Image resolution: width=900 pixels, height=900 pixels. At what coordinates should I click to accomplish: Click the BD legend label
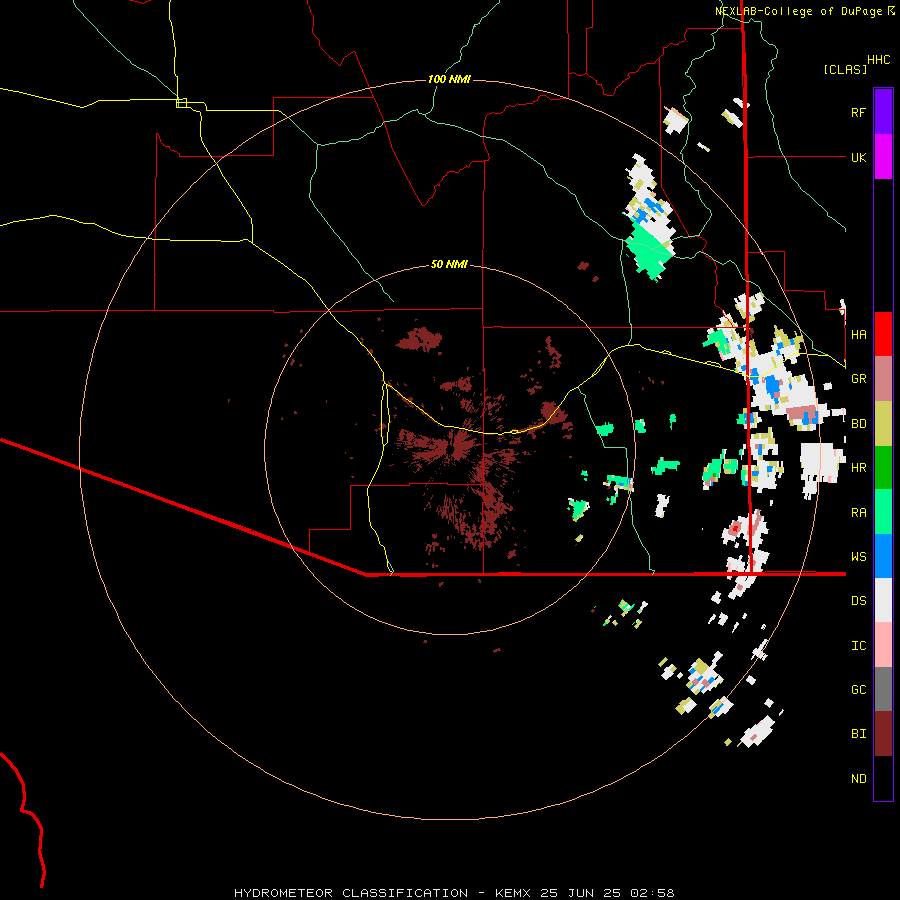pyautogui.click(x=858, y=424)
